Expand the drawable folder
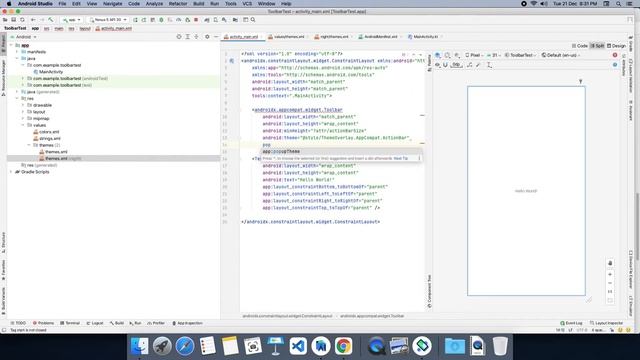 23,105
